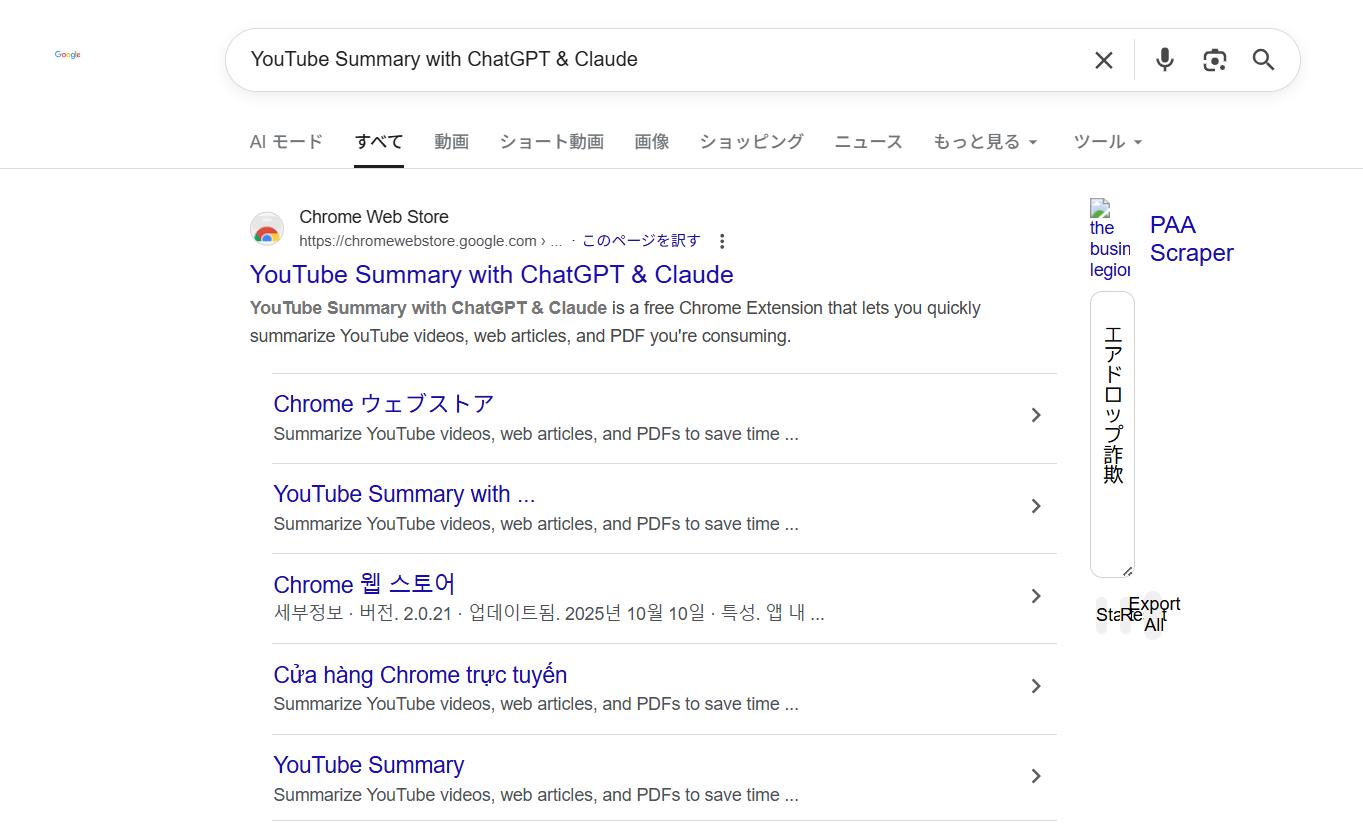Open Google Lens camera search icon
The width and height of the screenshot is (1363, 835).
pyautogui.click(x=1214, y=60)
